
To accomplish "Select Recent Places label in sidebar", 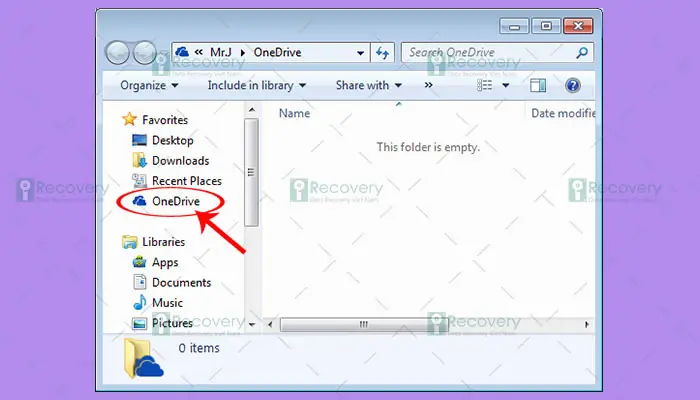I will pos(187,181).
